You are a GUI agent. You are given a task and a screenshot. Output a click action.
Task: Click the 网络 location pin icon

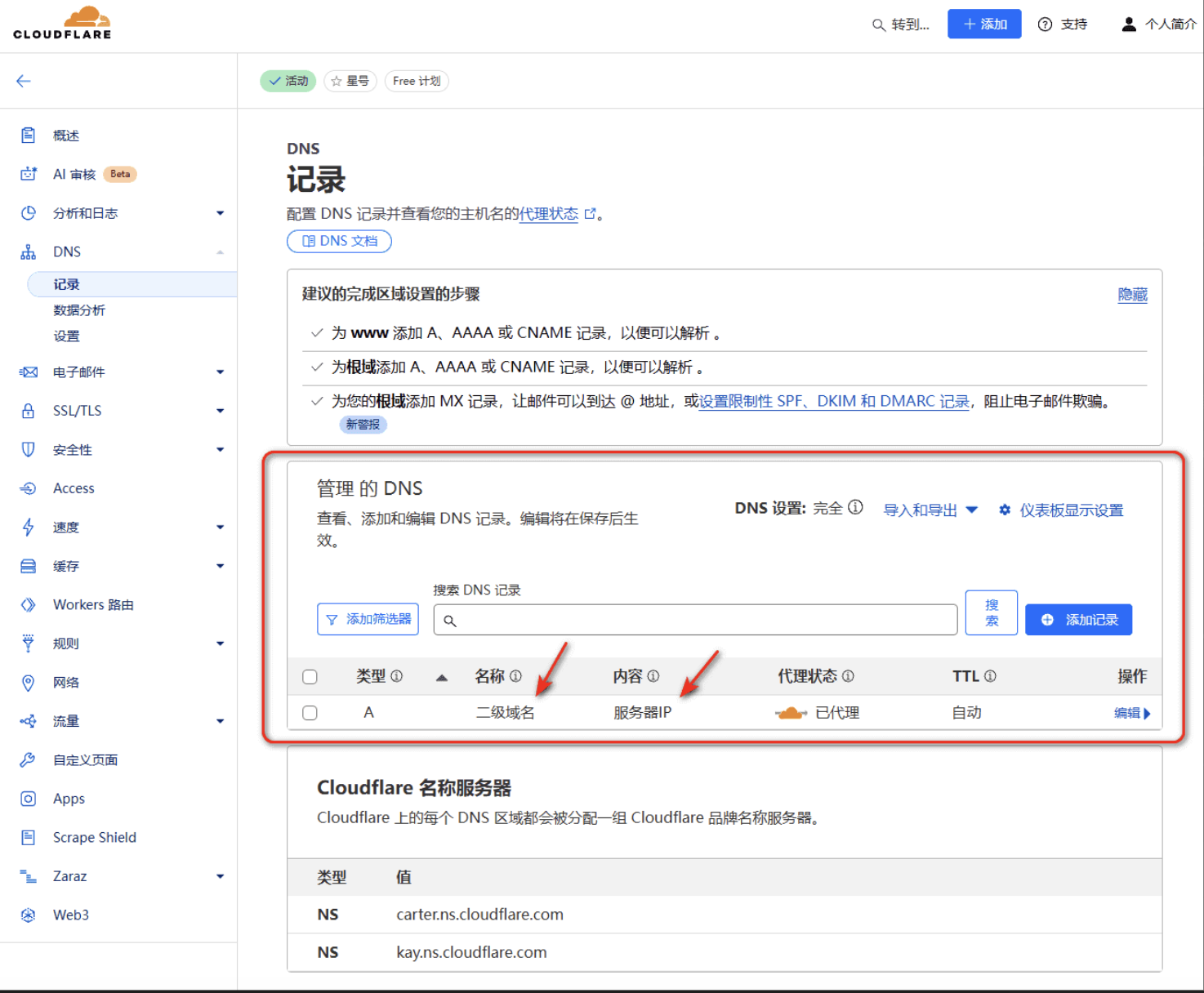click(28, 683)
